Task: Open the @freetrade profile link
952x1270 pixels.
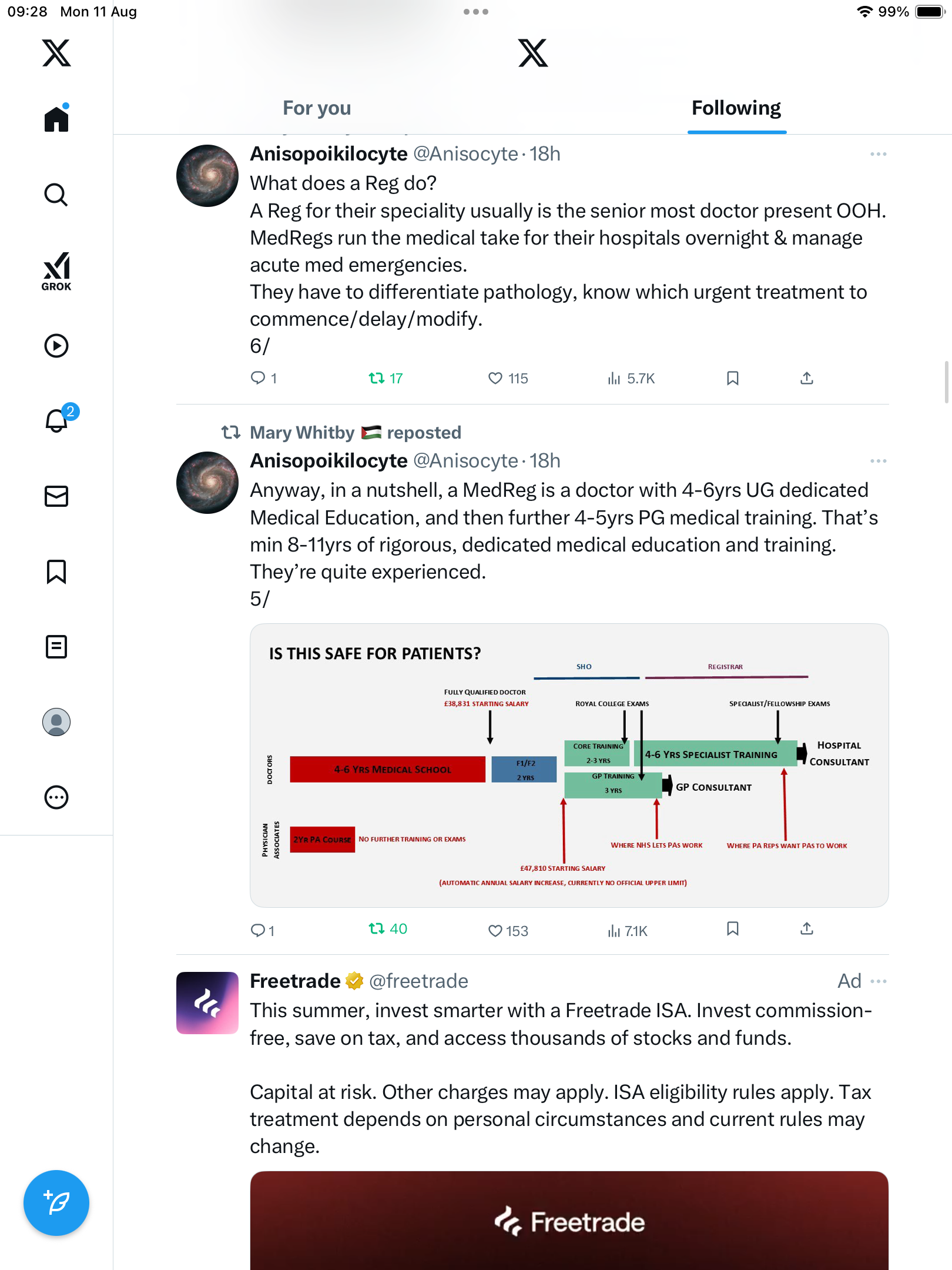Action: tap(418, 981)
